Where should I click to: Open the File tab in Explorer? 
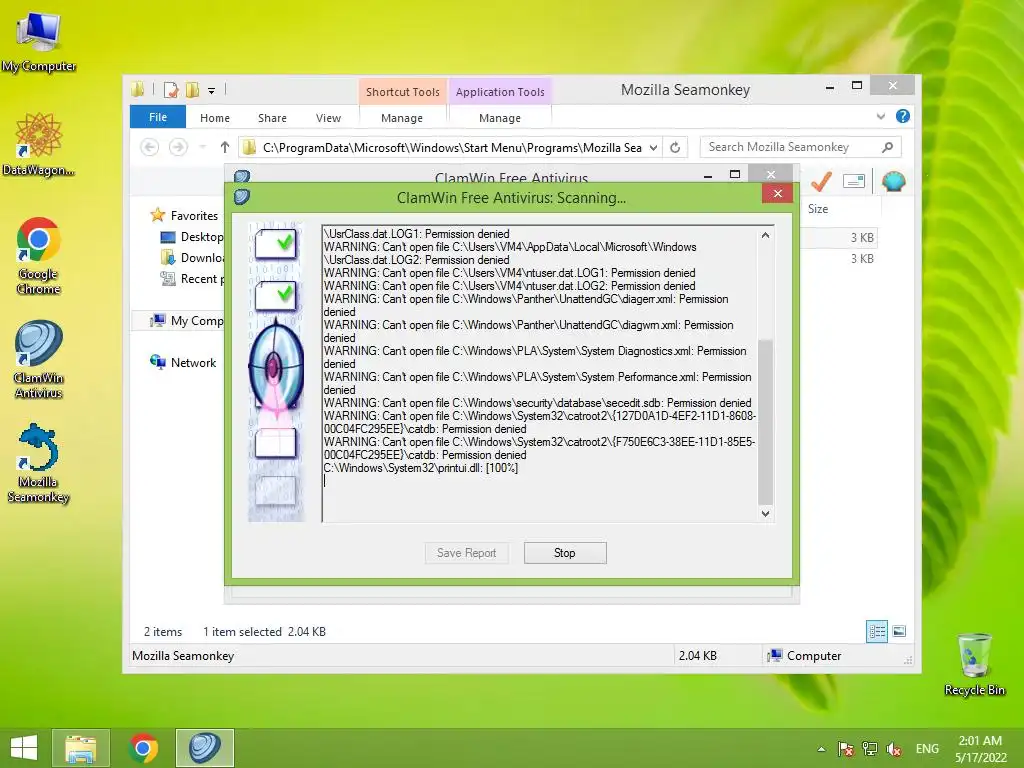point(158,118)
